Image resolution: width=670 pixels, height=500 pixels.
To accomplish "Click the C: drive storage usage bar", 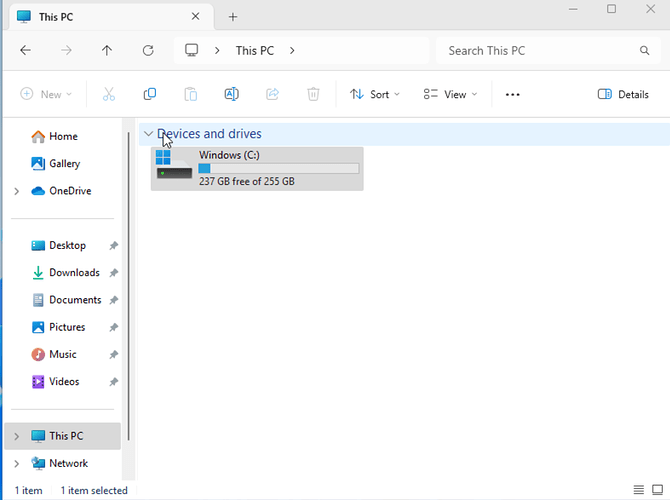I will [279, 168].
